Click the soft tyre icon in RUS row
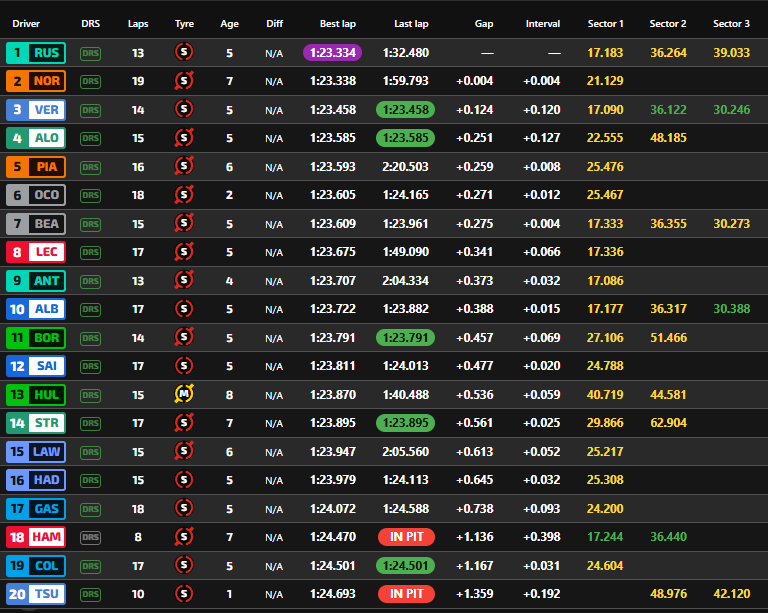Image resolution: width=768 pixels, height=613 pixels. coord(184,53)
